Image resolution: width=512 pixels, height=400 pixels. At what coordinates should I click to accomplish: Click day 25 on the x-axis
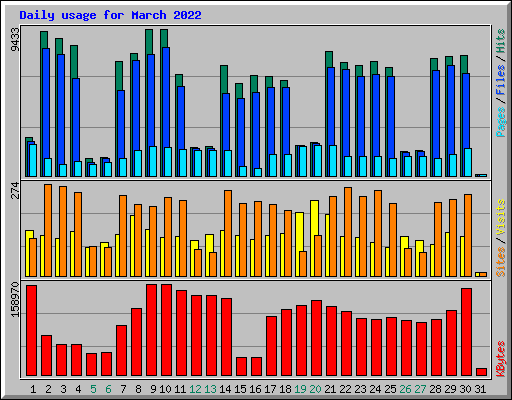pyautogui.click(x=390, y=389)
